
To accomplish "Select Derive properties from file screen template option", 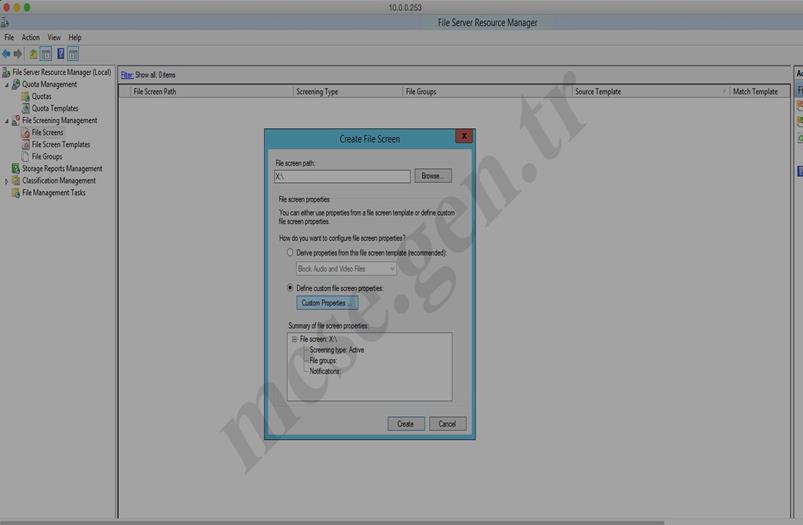I will point(290,253).
